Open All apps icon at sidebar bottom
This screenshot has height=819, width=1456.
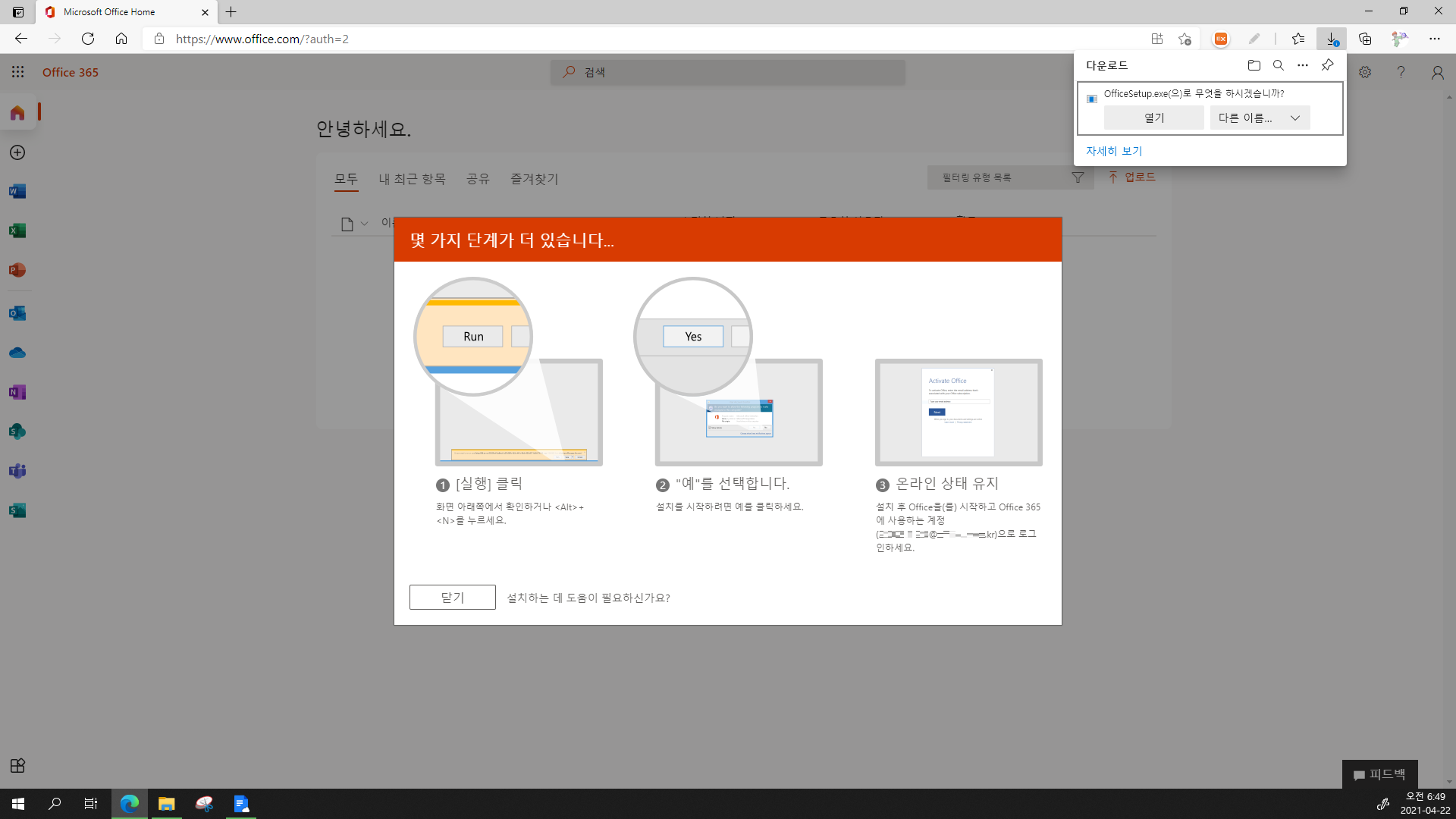(17, 765)
